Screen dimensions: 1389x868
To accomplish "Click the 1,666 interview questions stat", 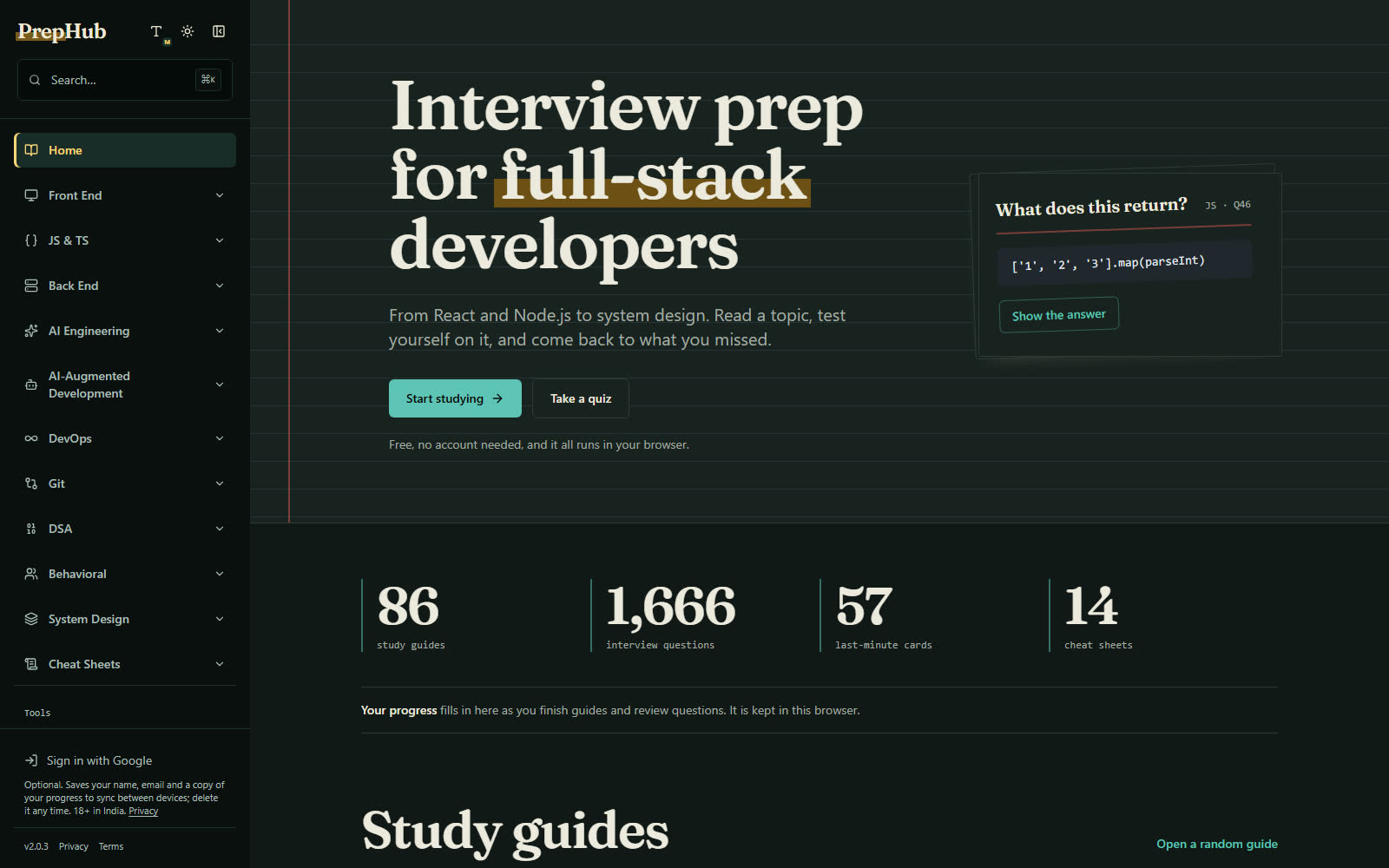I will pos(670,615).
